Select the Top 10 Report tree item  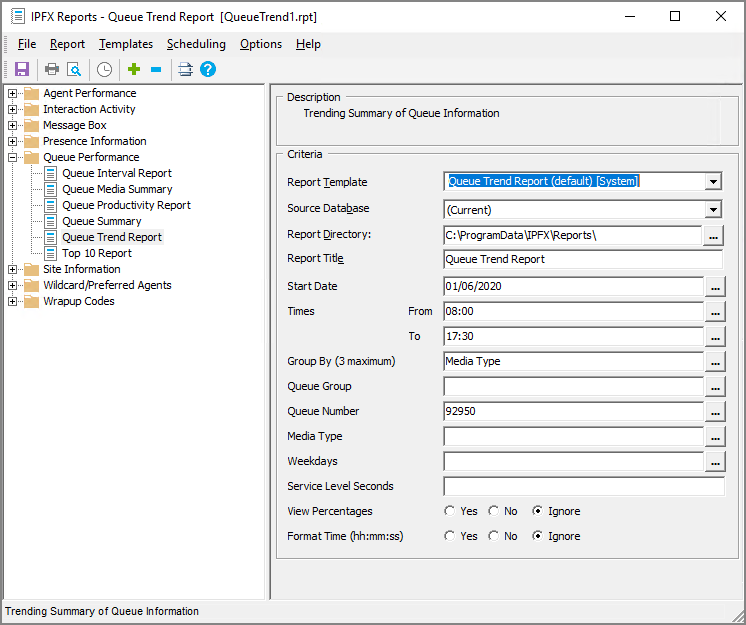click(97, 254)
